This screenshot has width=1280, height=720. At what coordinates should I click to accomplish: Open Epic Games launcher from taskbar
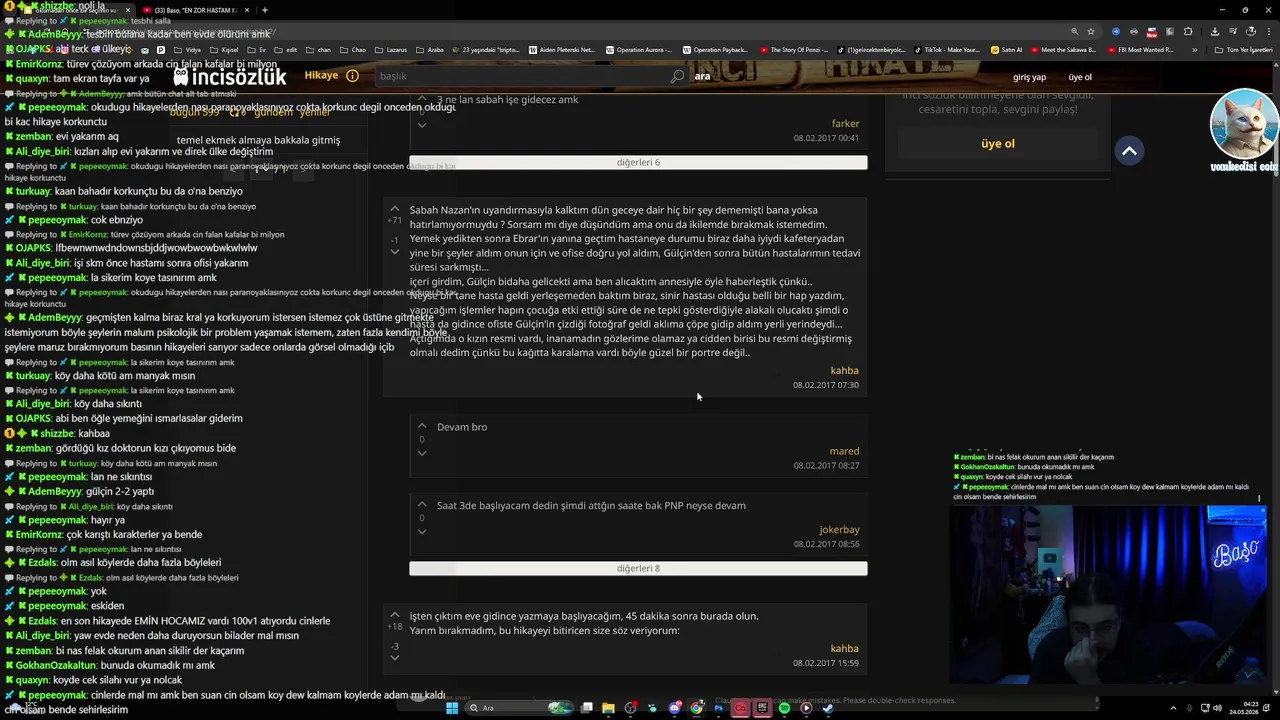coord(762,708)
